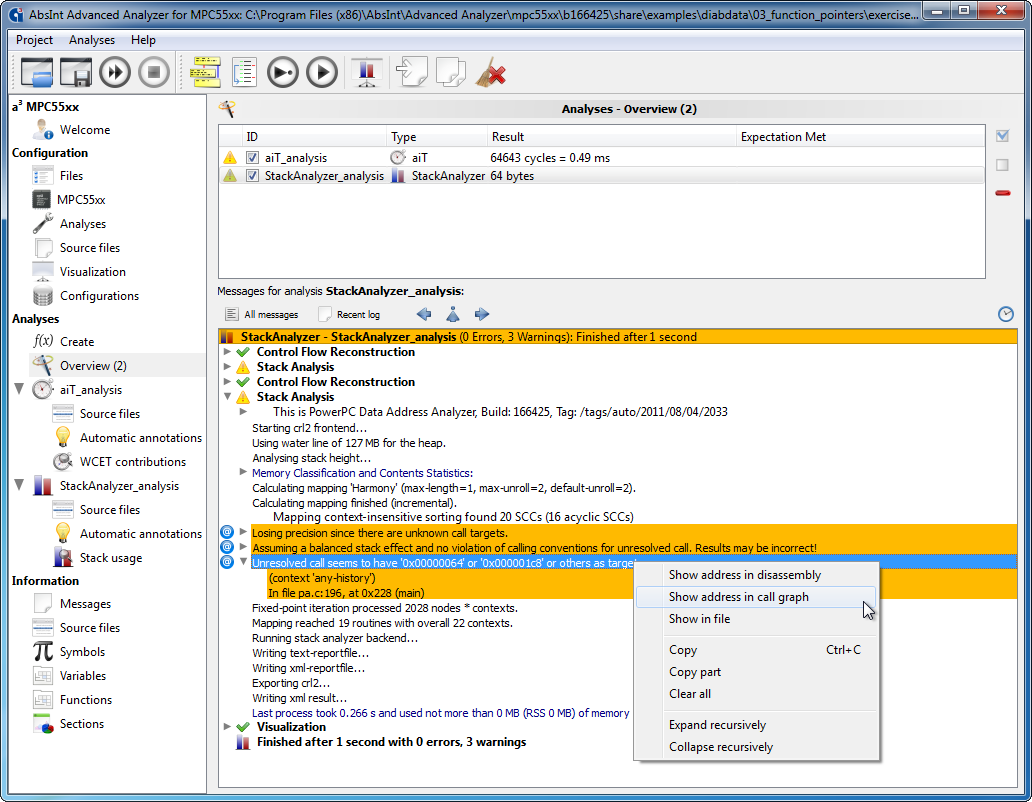
Task: Click the yellow control-flow graph toolbar icon
Action: click(x=206, y=72)
